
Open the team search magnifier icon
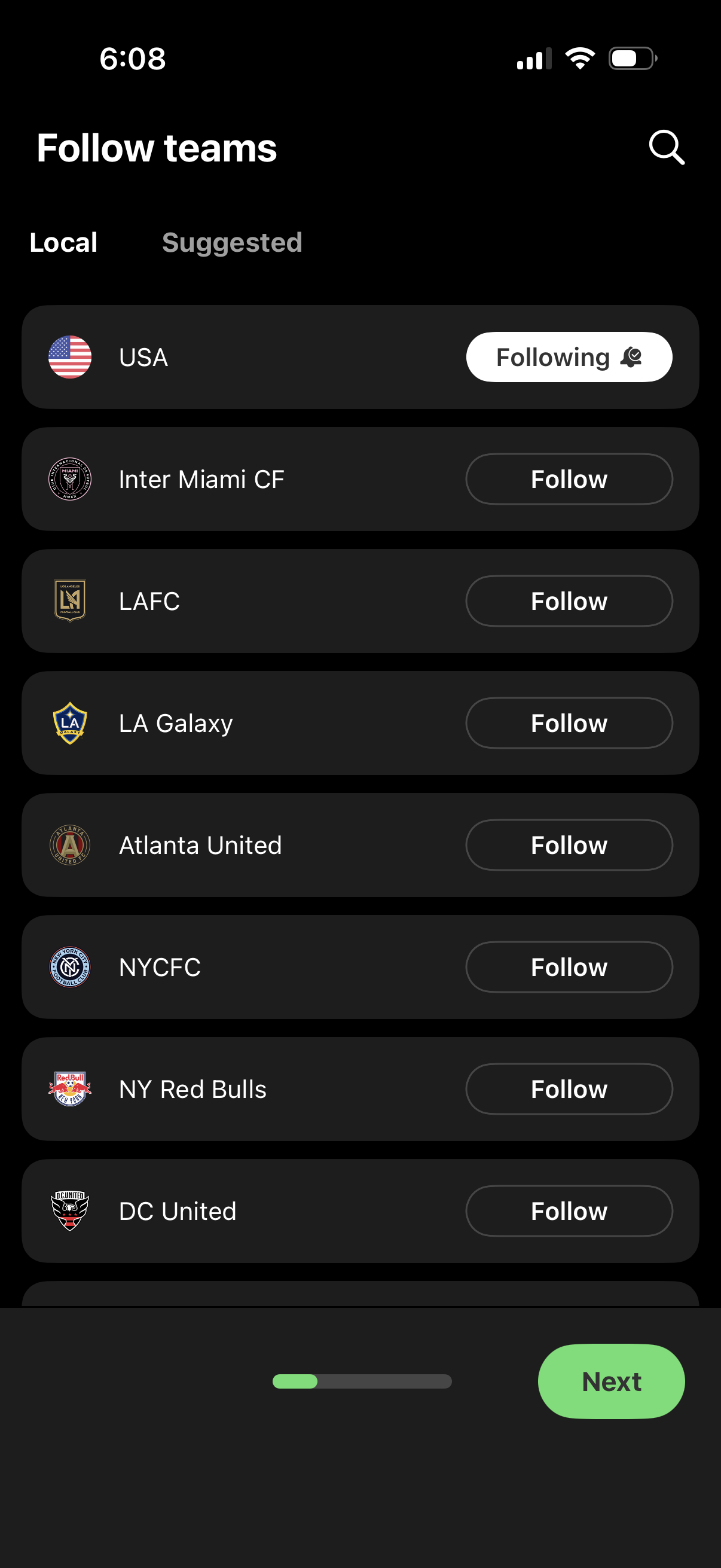pos(666,147)
